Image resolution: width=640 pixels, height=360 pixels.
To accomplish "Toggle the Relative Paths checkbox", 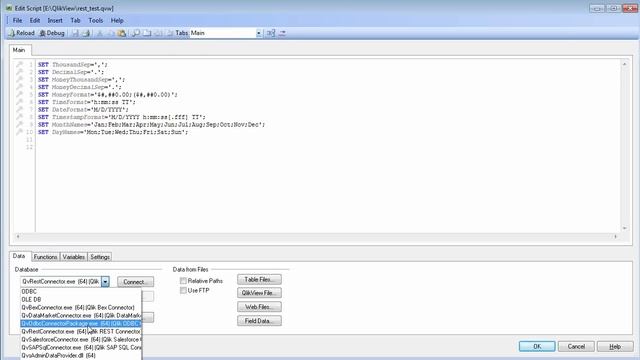I will click(x=183, y=281).
